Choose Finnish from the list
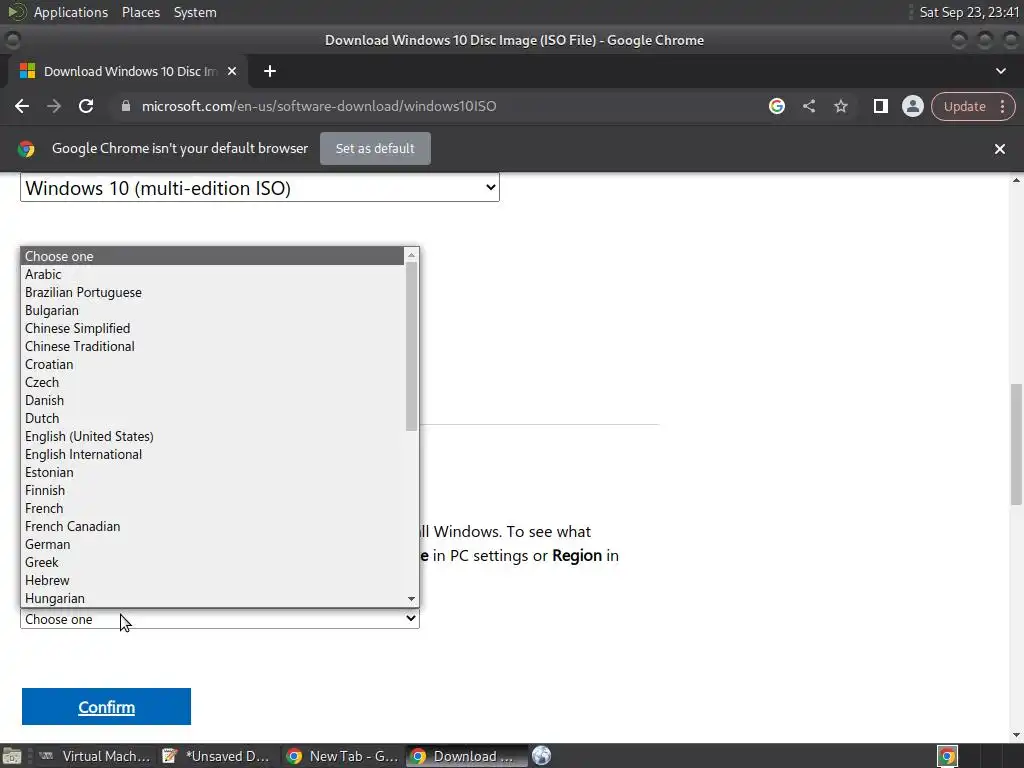 point(213,490)
